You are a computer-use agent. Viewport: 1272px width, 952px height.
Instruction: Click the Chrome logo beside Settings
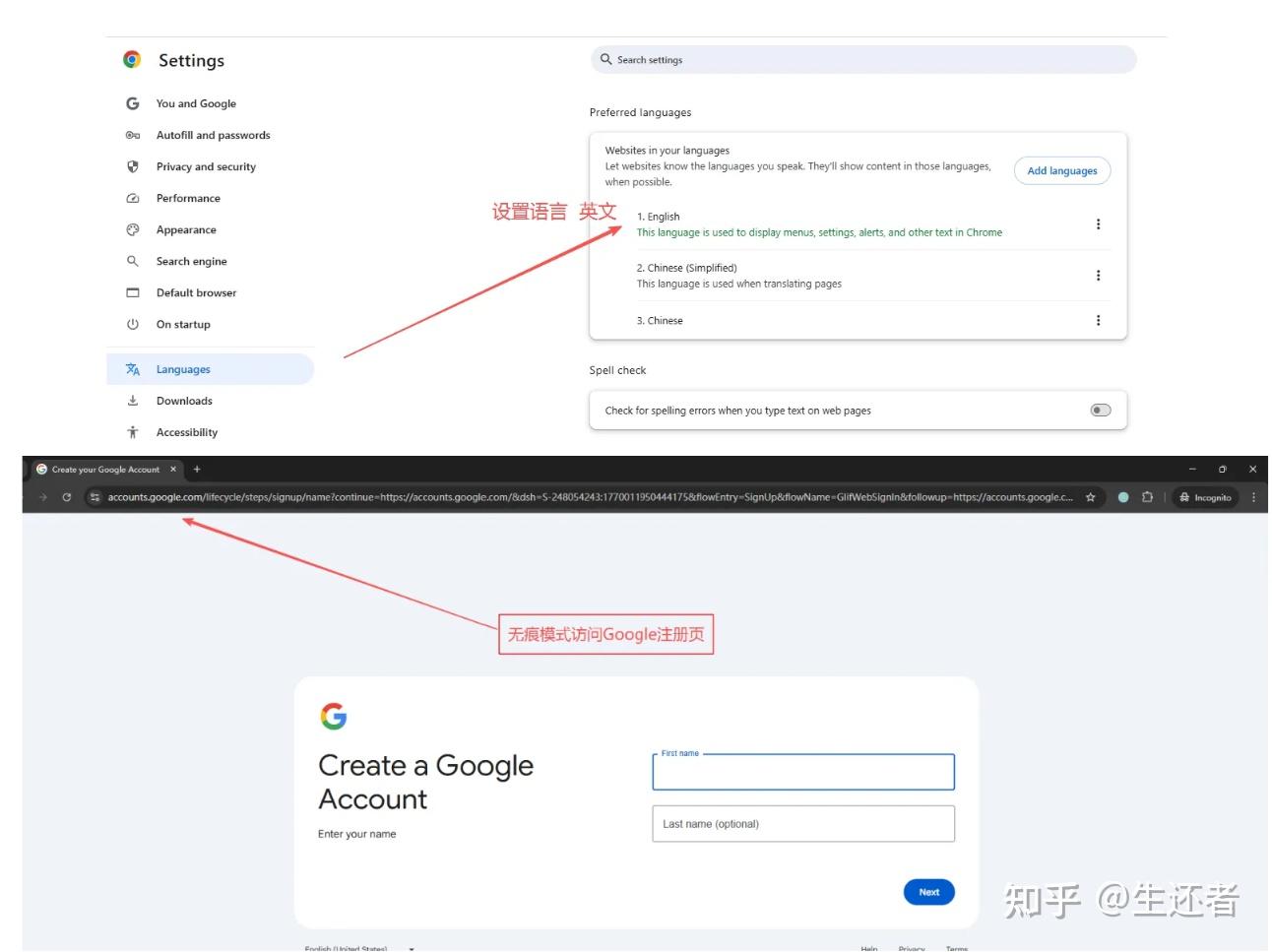[x=132, y=59]
